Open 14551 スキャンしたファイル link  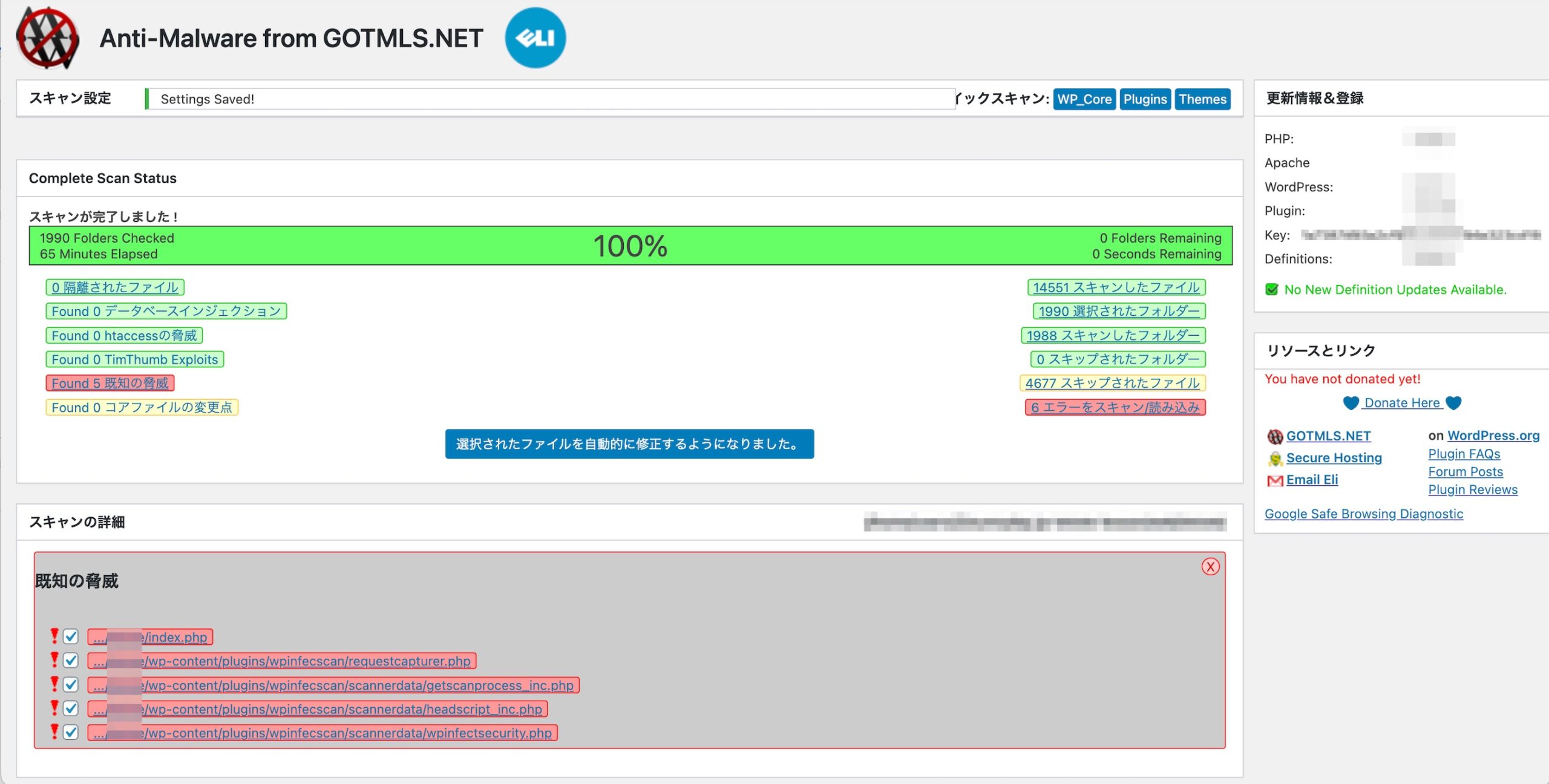(1116, 287)
